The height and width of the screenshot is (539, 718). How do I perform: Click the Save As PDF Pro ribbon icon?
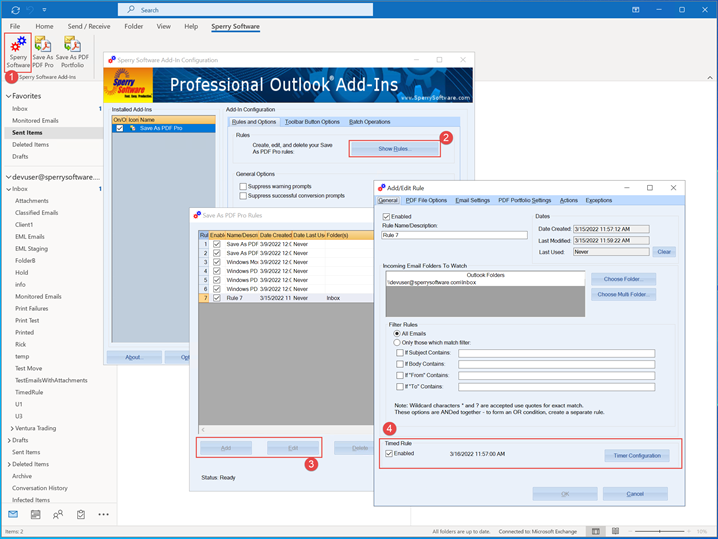pos(43,52)
